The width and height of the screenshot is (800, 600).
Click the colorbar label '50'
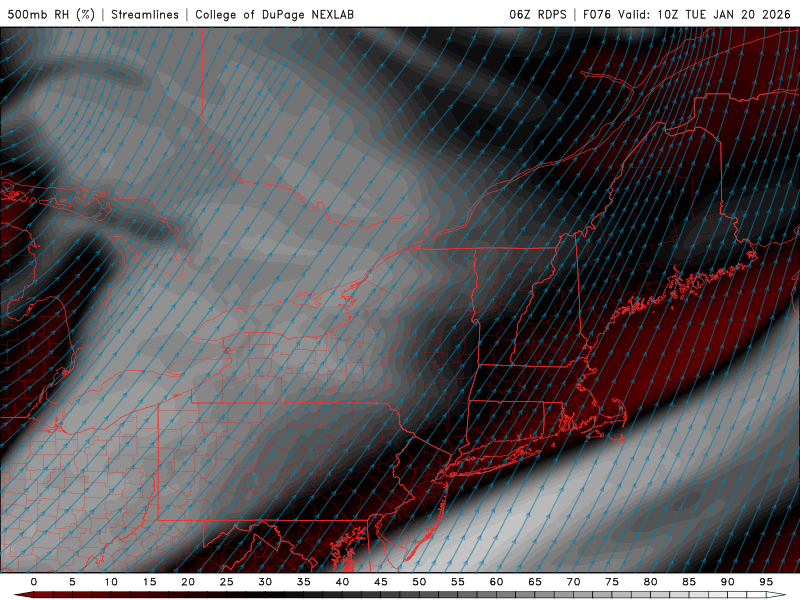click(419, 582)
